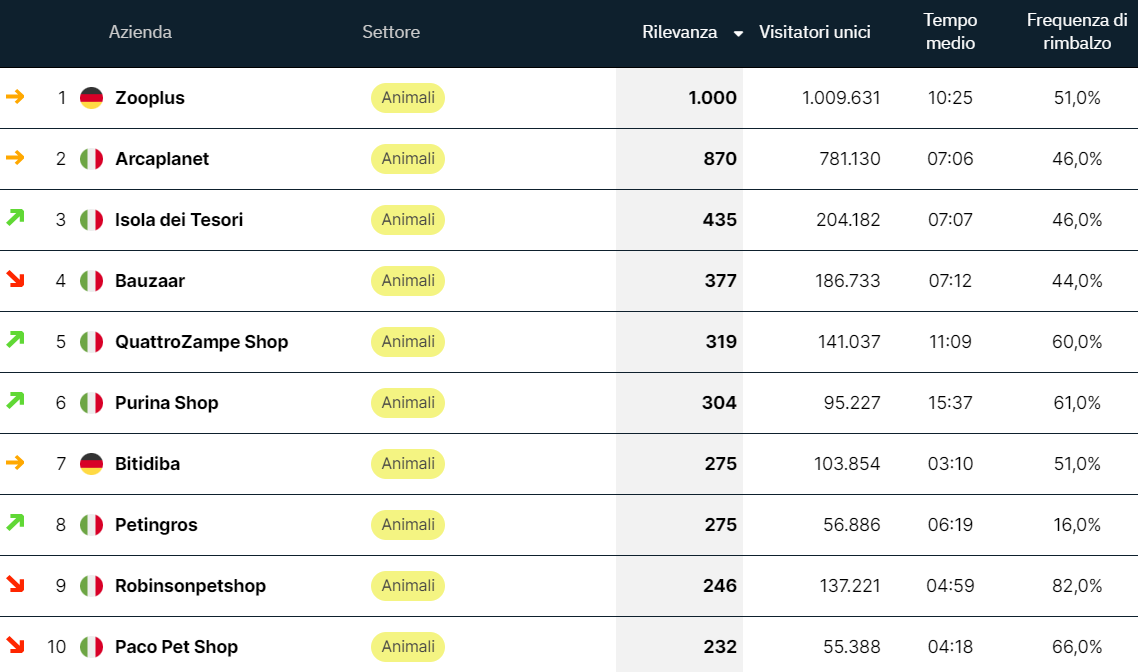Sort by Visitatori unici column header
Screen dimensions: 1138x672
pyautogui.click(x=814, y=32)
